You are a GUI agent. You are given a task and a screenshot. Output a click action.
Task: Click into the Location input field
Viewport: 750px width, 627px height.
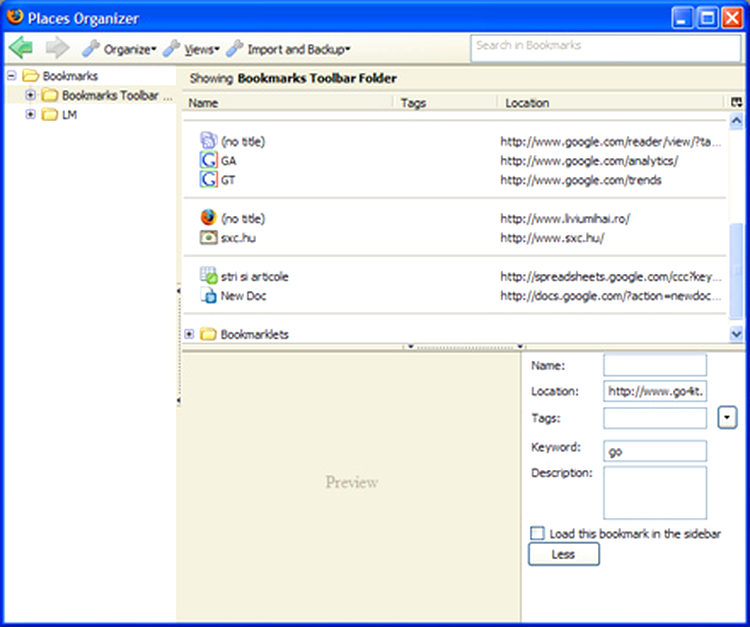655,391
